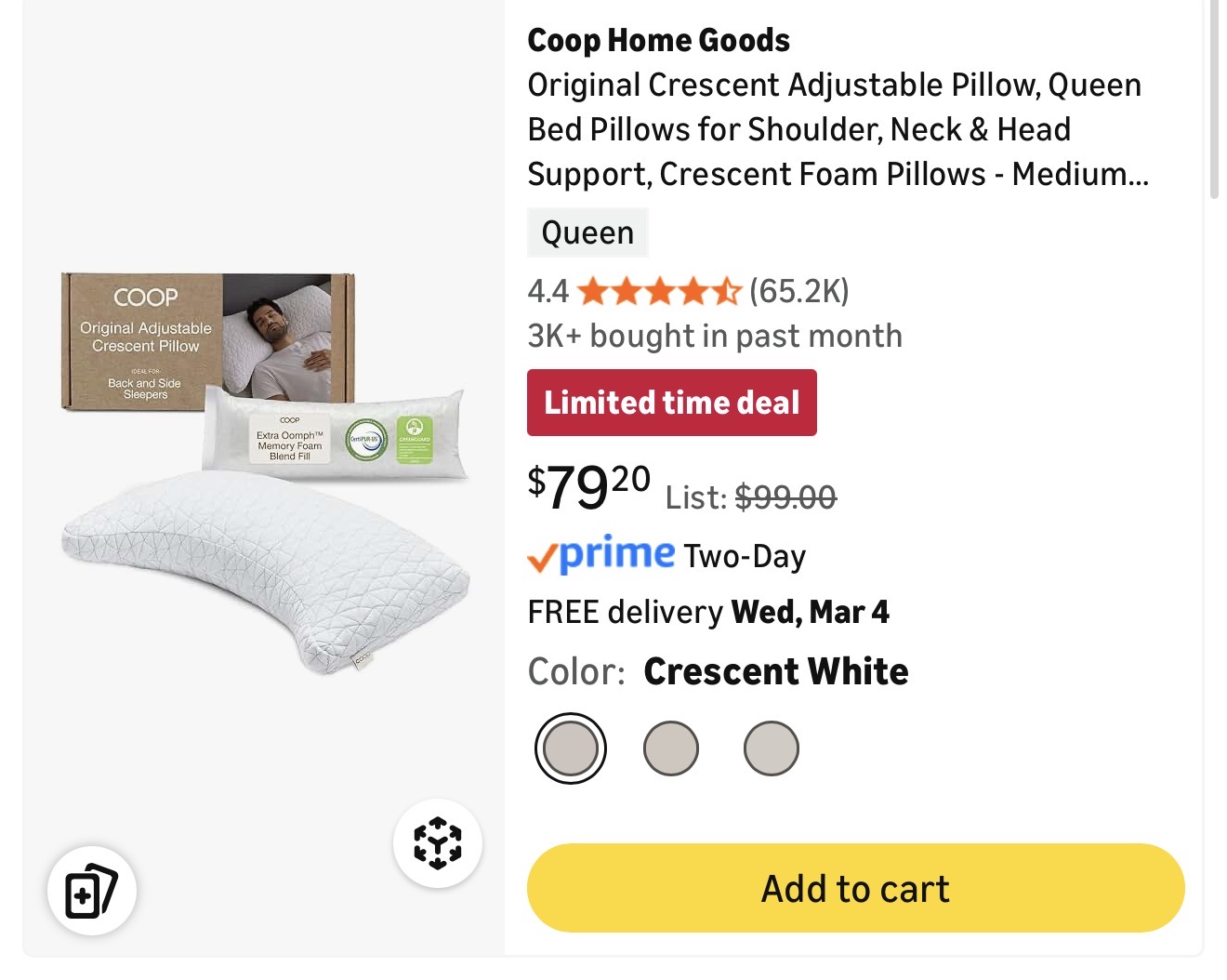Screen dimensions: 1227x980
Task: Click the $79.20 deal price
Action: coord(589,487)
